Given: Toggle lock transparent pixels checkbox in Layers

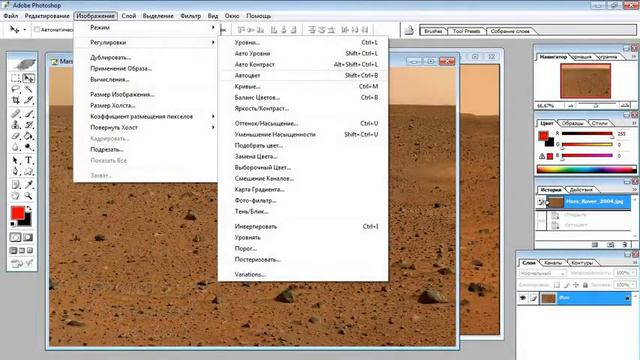Looking at the screenshot, I should 556,285.
